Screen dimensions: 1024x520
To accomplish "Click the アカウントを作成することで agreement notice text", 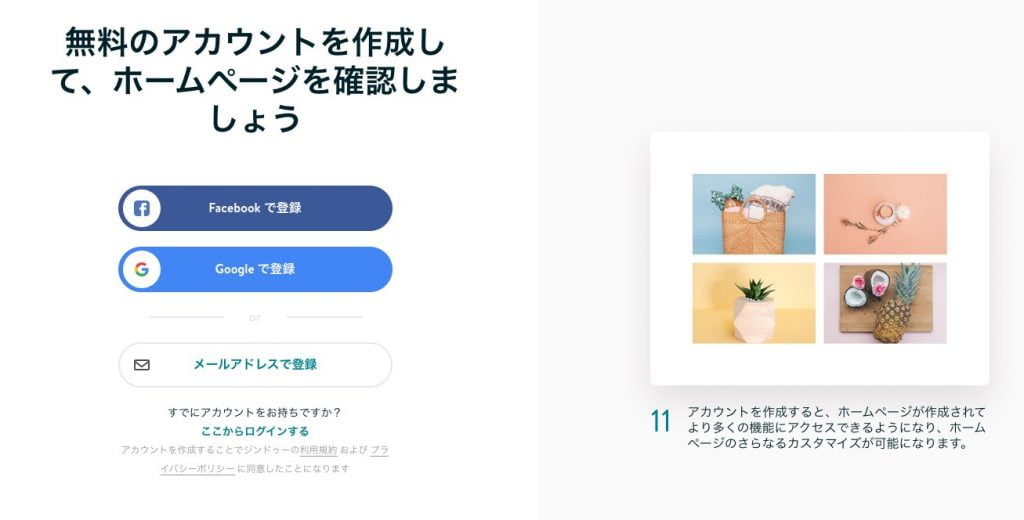I will (x=209, y=450).
